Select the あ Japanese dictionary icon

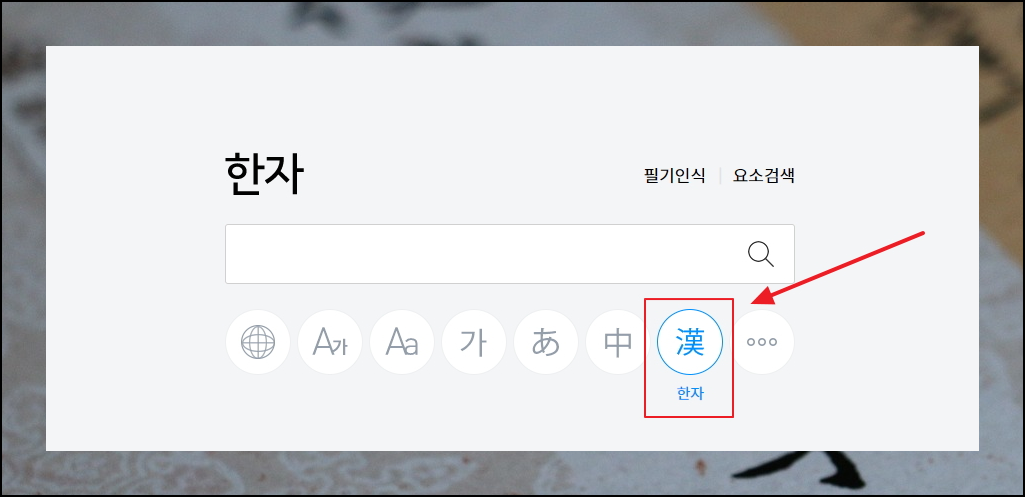(x=545, y=342)
